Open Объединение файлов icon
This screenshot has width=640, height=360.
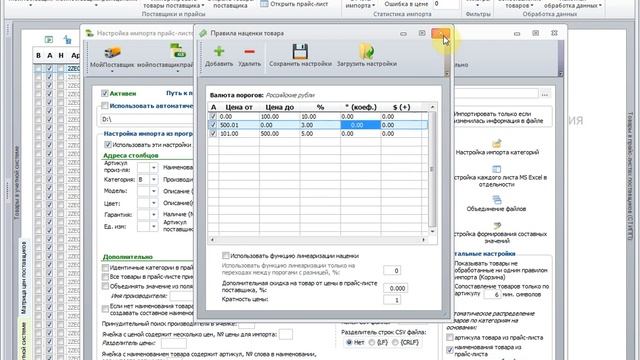tap(497, 200)
